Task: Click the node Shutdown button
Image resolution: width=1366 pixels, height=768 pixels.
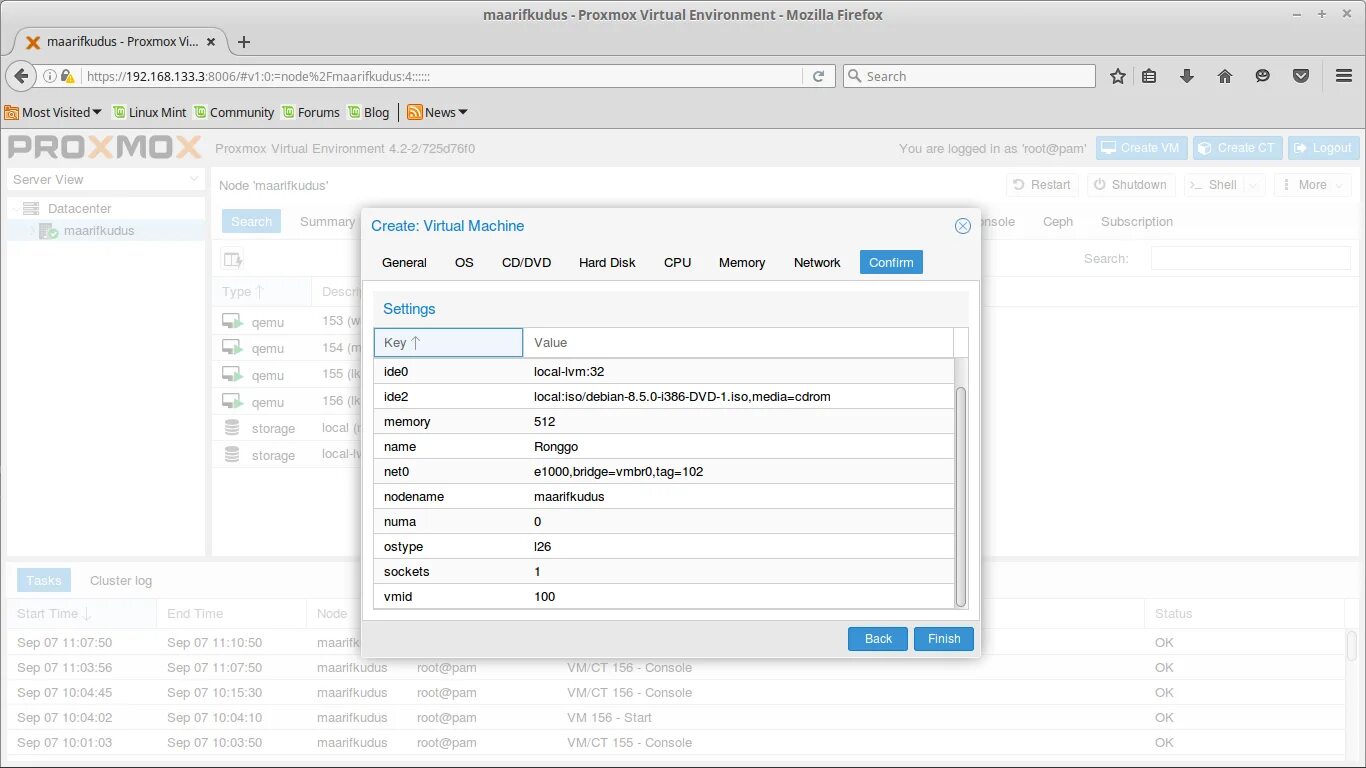Action: tap(1129, 185)
